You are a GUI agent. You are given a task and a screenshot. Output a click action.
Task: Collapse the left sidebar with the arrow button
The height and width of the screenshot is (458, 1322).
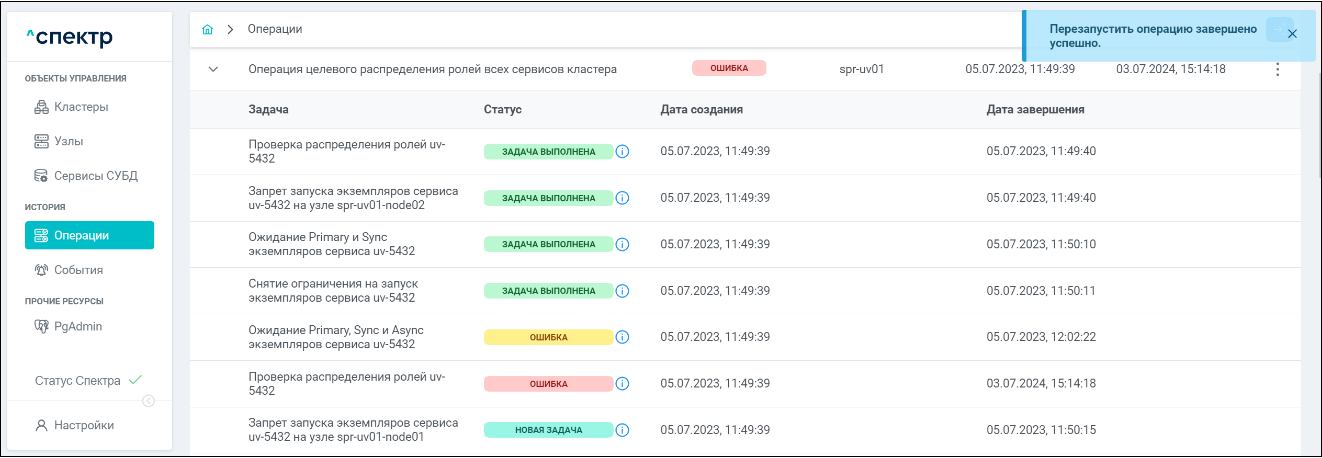click(x=148, y=401)
